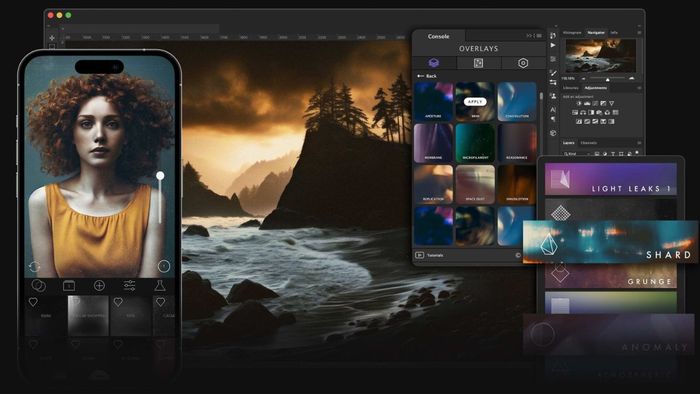
Task: Switch to the Navigator tab
Action: pos(596,33)
